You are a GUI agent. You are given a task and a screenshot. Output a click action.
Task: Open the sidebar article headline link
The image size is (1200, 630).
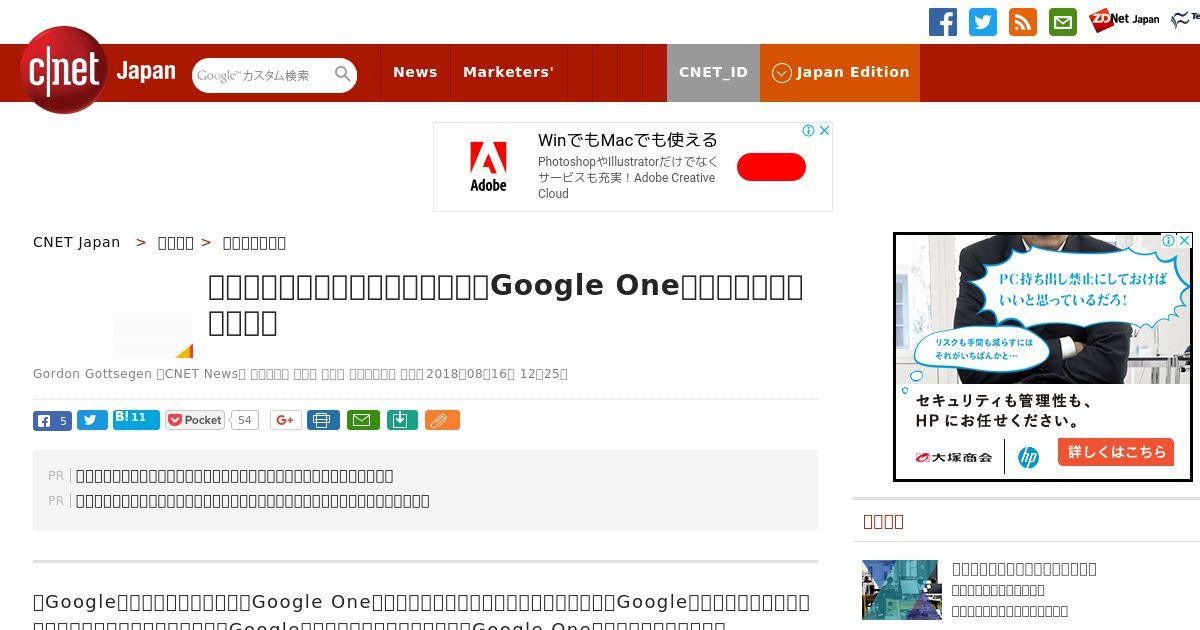pos(1024,569)
